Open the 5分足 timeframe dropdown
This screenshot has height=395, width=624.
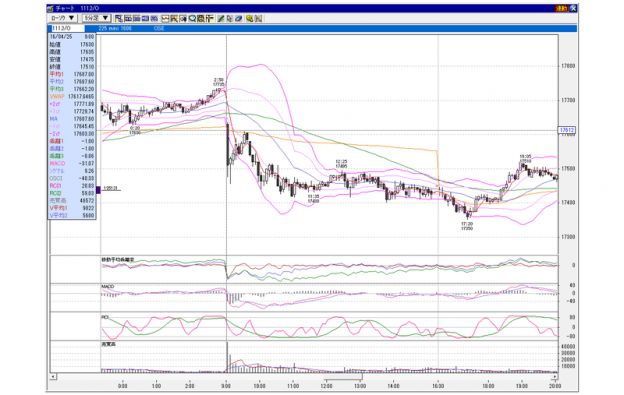click(96, 18)
